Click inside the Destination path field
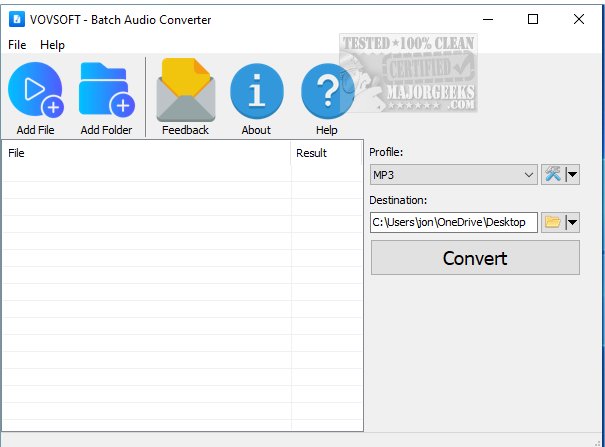The width and height of the screenshot is (605, 447). pos(453,222)
